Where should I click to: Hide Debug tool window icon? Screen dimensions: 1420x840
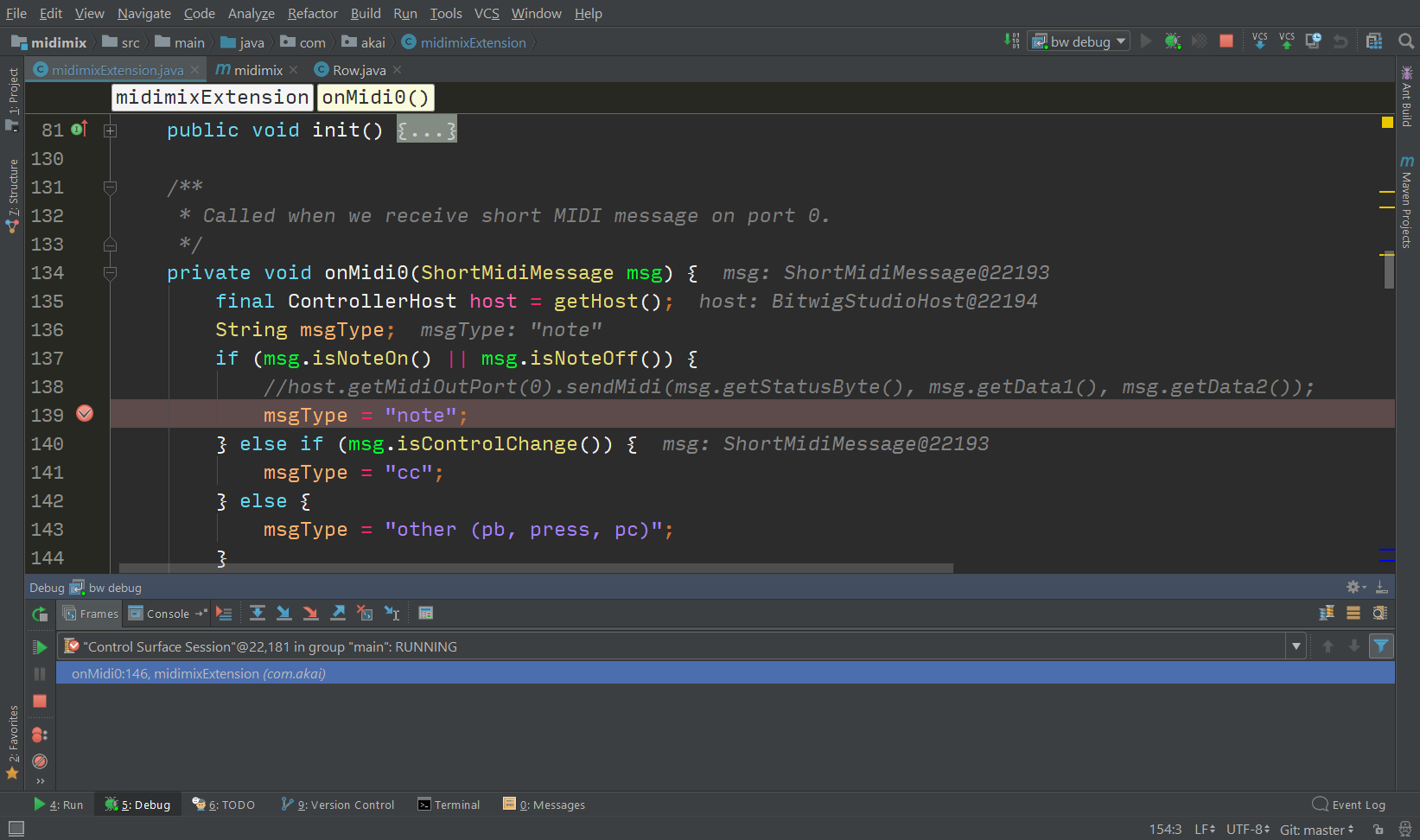(1382, 587)
